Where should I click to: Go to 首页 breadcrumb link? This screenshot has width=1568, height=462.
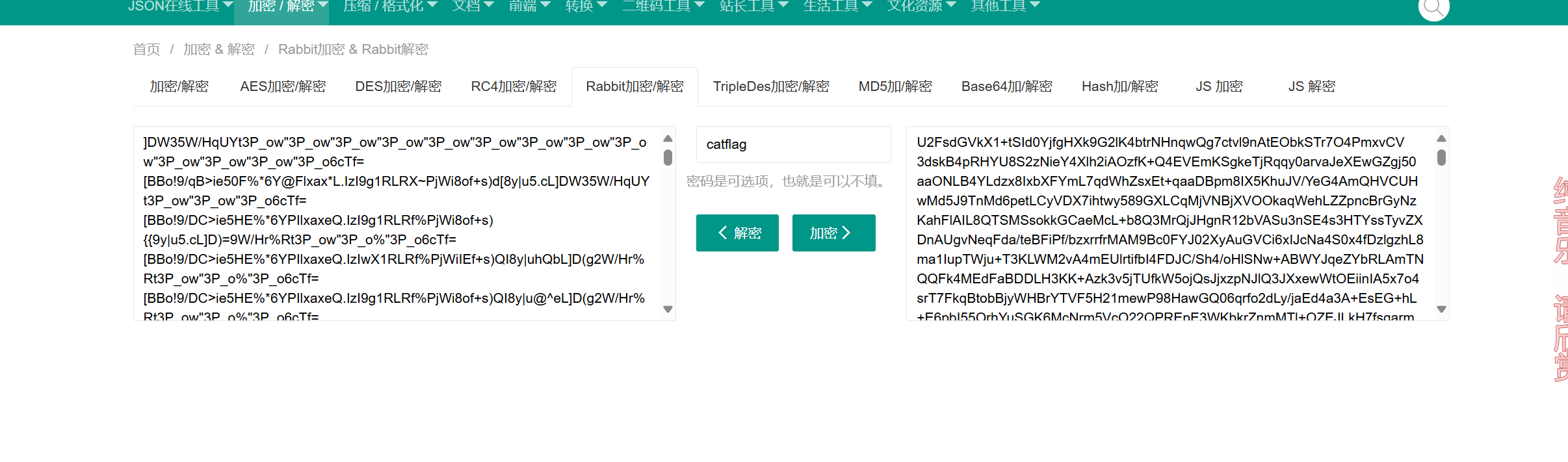(146, 49)
